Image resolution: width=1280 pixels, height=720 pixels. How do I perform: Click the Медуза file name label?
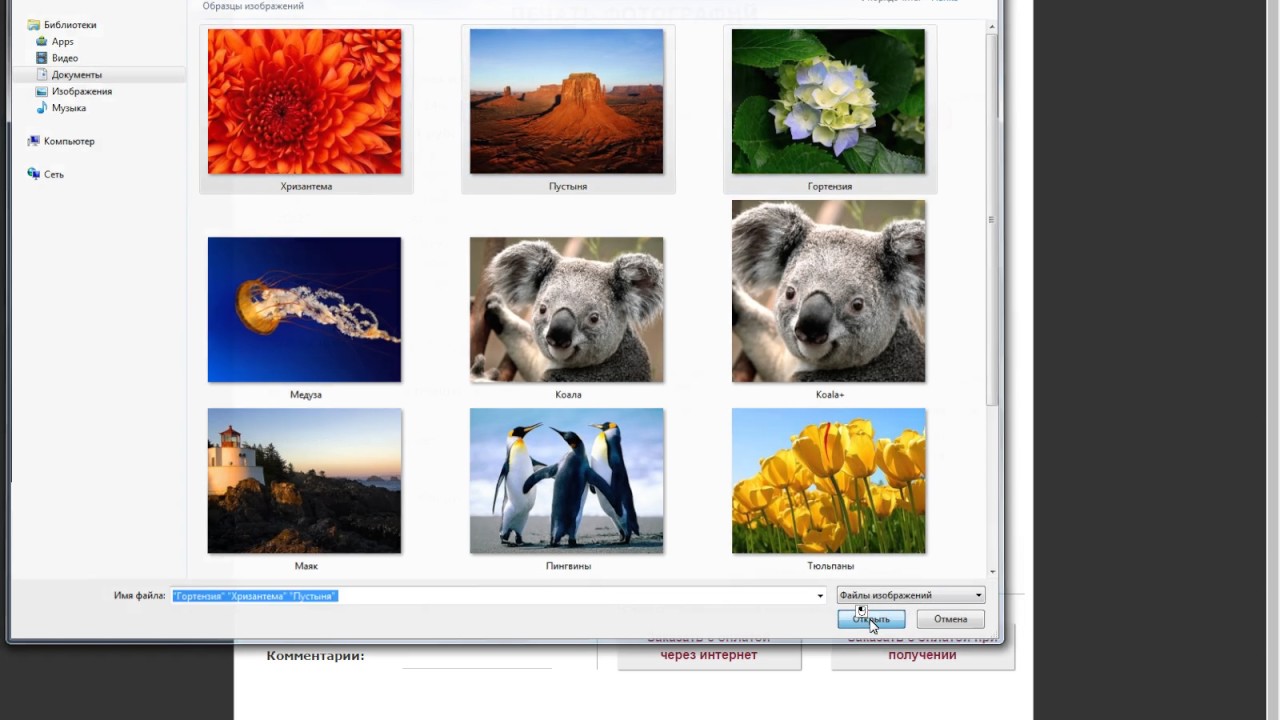coord(306,395)
